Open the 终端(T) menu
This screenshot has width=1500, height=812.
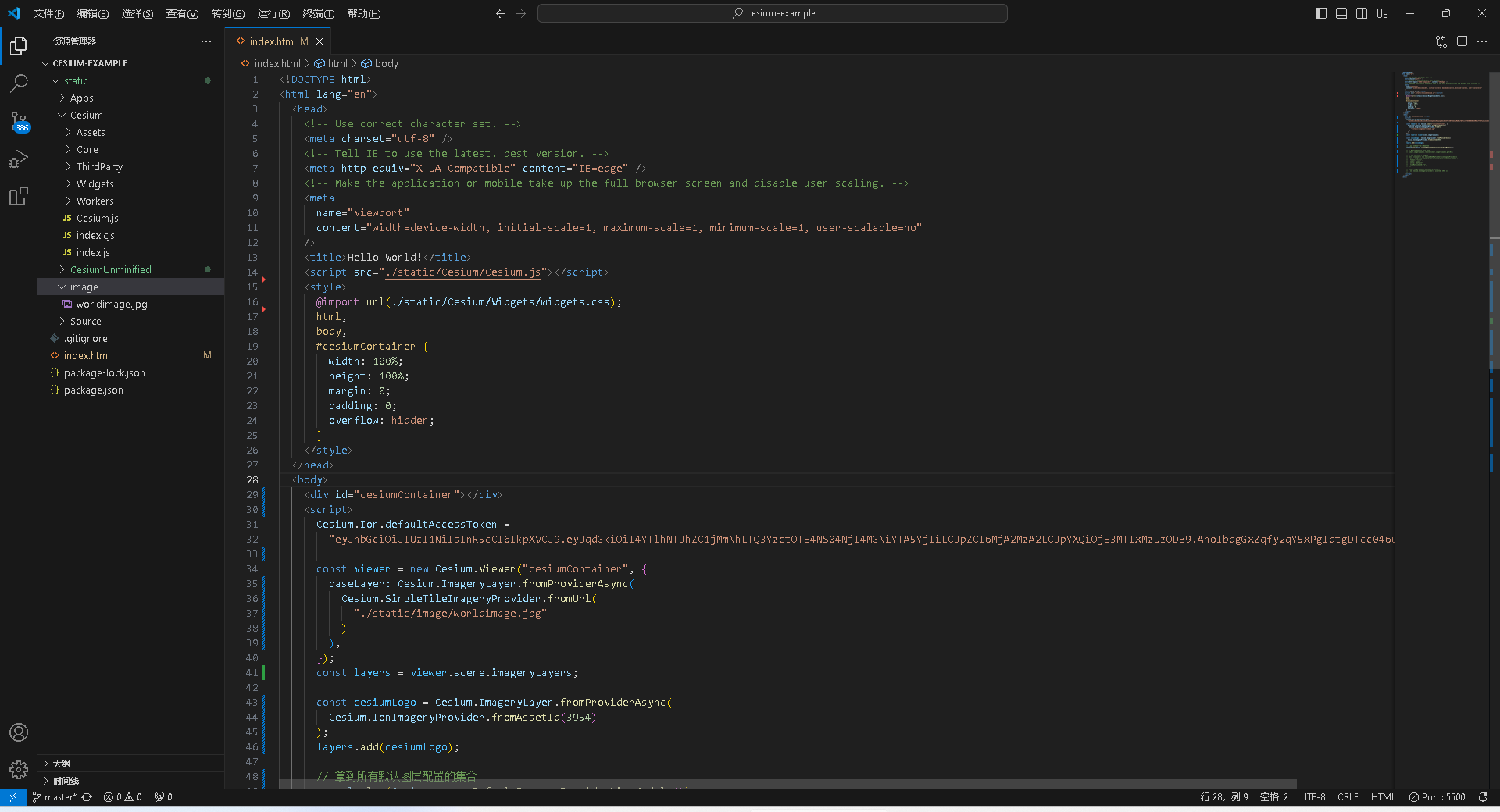tap(318, 13)
